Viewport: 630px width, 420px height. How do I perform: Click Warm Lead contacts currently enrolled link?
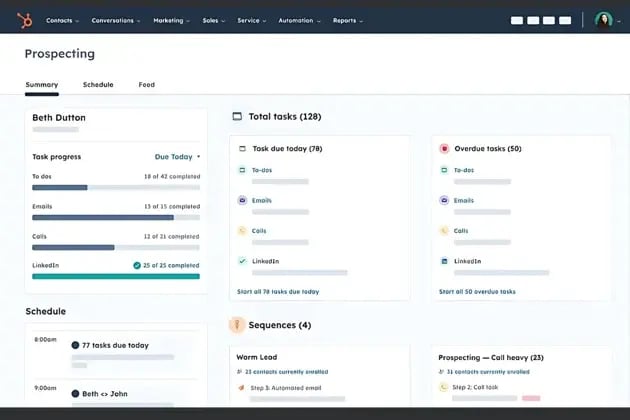coord(286,372)
